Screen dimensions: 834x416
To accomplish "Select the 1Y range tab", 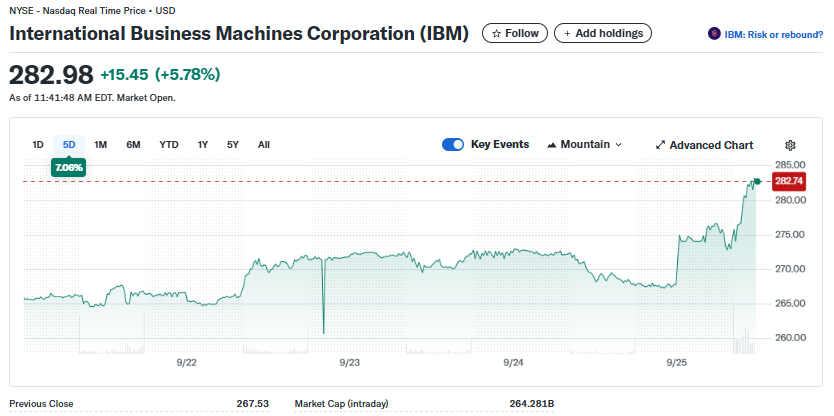I will [x=203, y=145].
